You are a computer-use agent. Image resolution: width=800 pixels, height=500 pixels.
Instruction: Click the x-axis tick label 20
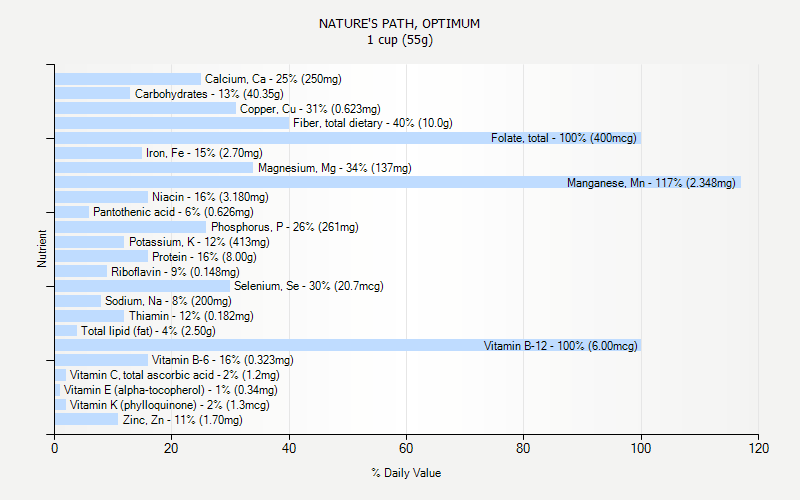[171, 448]
